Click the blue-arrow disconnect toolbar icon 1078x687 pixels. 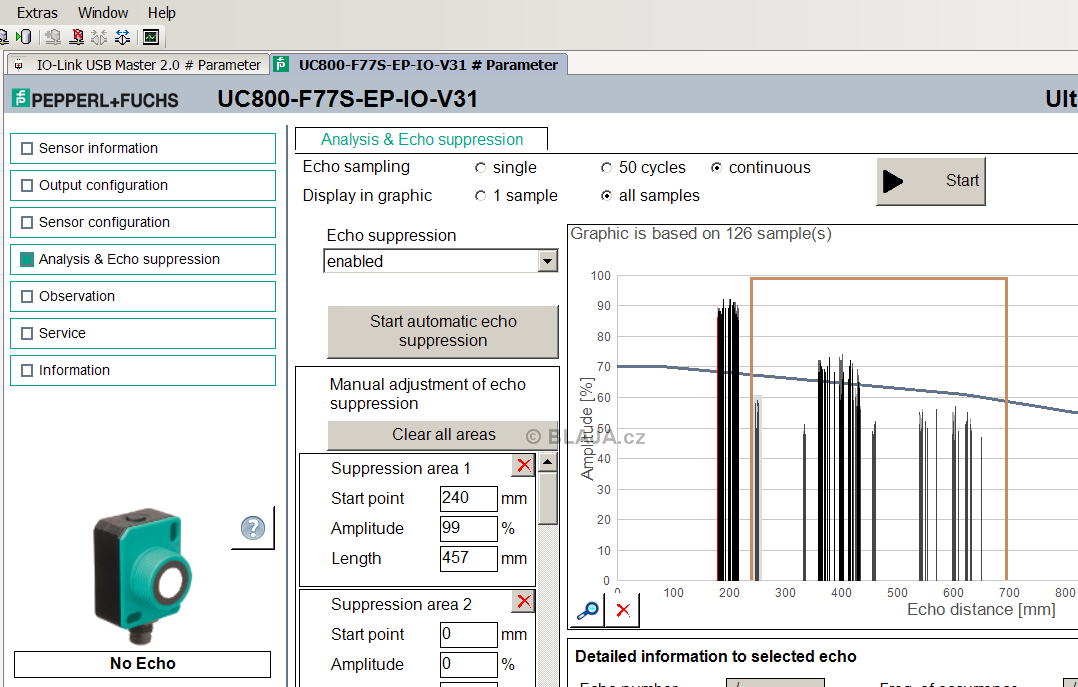(123, 36)
